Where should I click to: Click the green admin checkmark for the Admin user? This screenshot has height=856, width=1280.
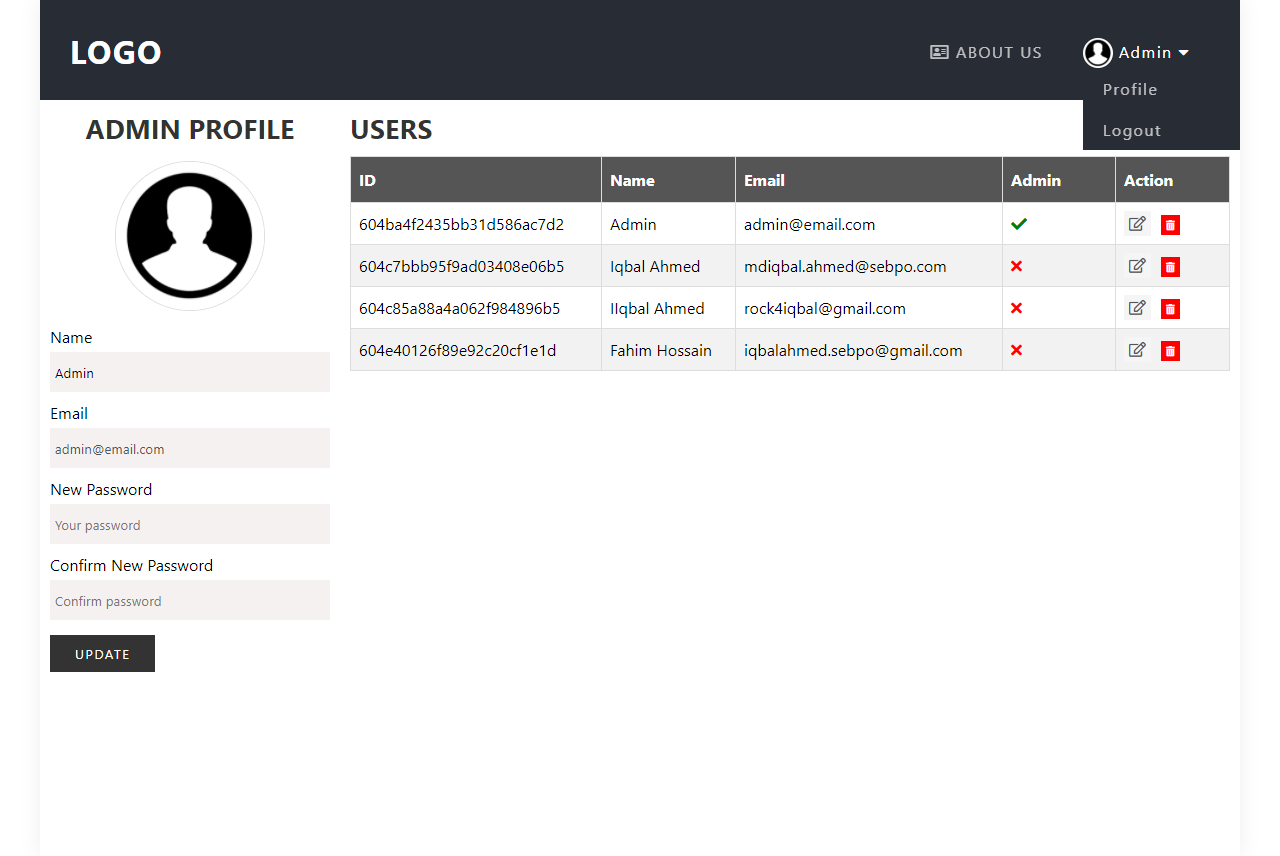(1019, 223)
